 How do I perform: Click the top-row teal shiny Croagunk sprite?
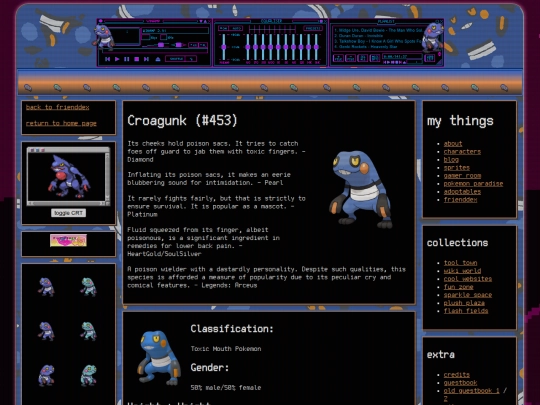pyautogui.click(x=89, y=287)
